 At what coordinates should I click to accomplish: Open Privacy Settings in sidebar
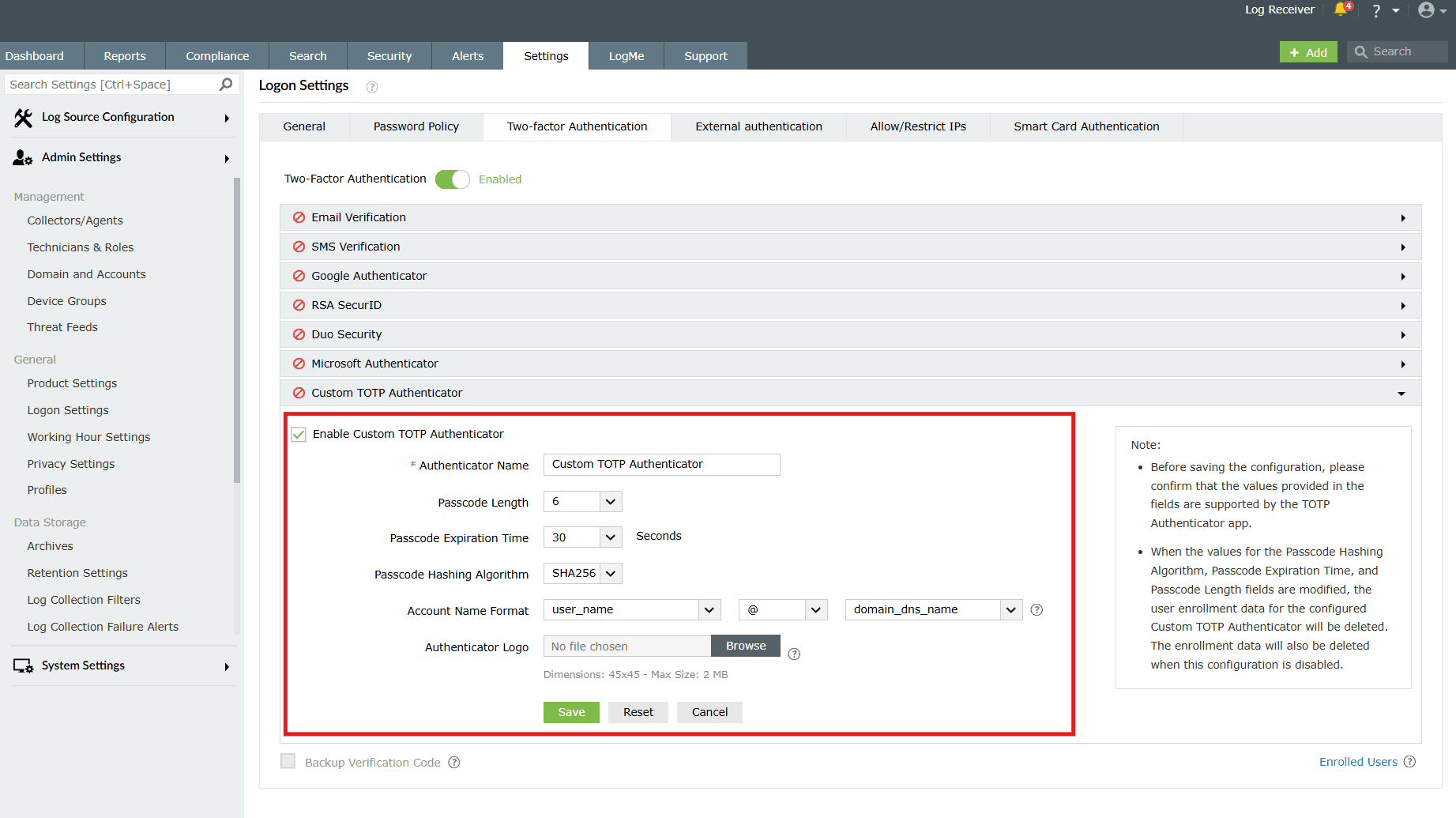(71, 464)
